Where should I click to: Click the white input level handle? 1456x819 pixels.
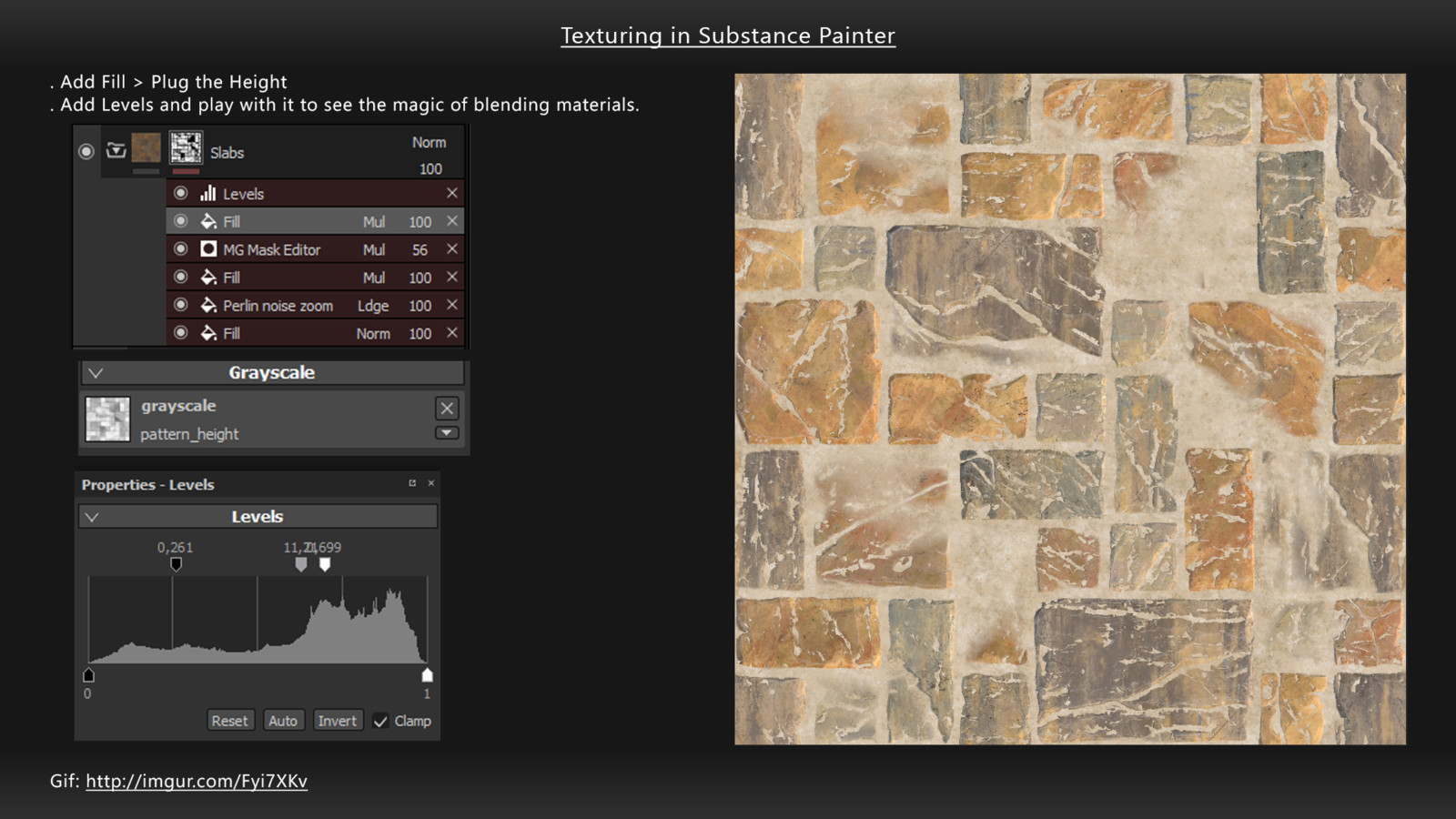[325, 565]
